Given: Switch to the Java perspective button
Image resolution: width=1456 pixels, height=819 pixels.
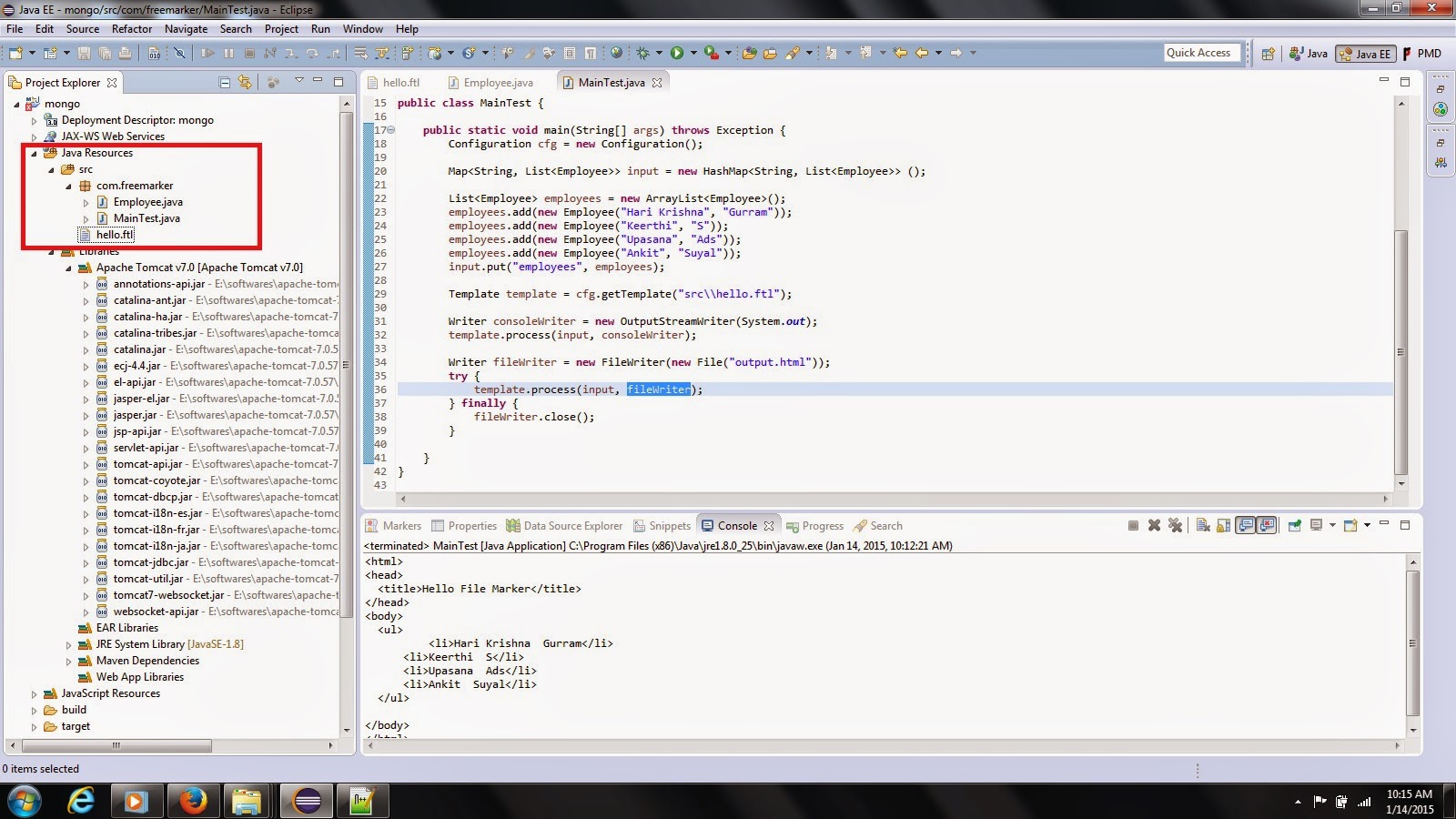Looking at the screenshot, I should [1309, 53].
